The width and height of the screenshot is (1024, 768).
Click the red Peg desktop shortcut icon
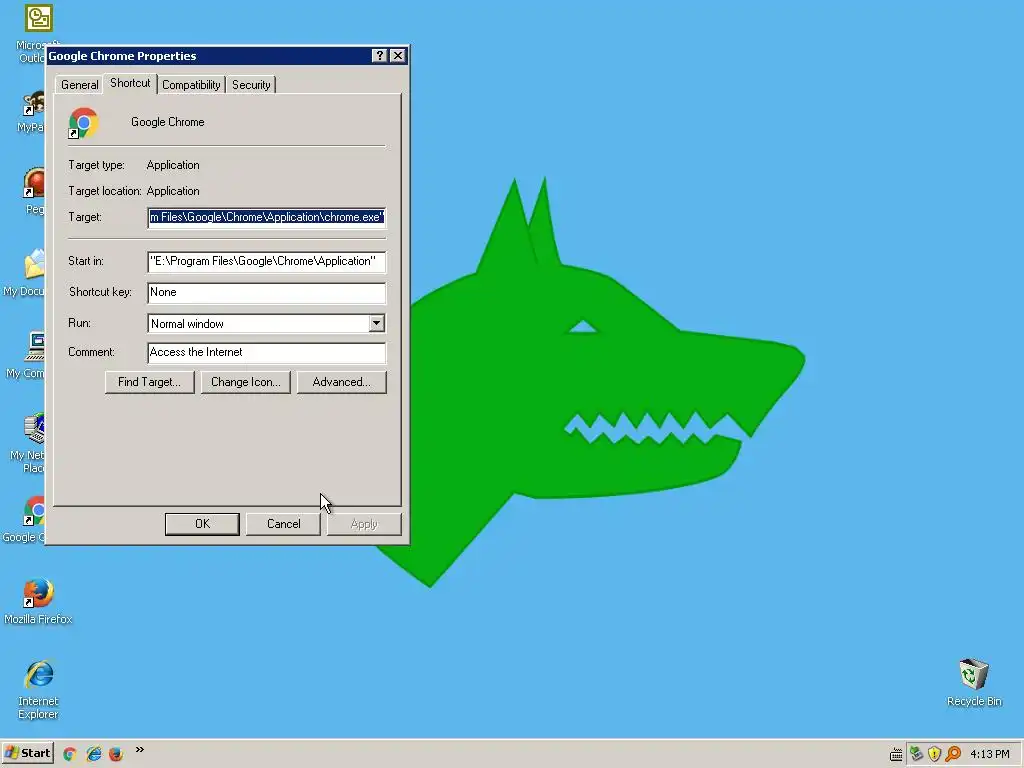coord(34,182)
